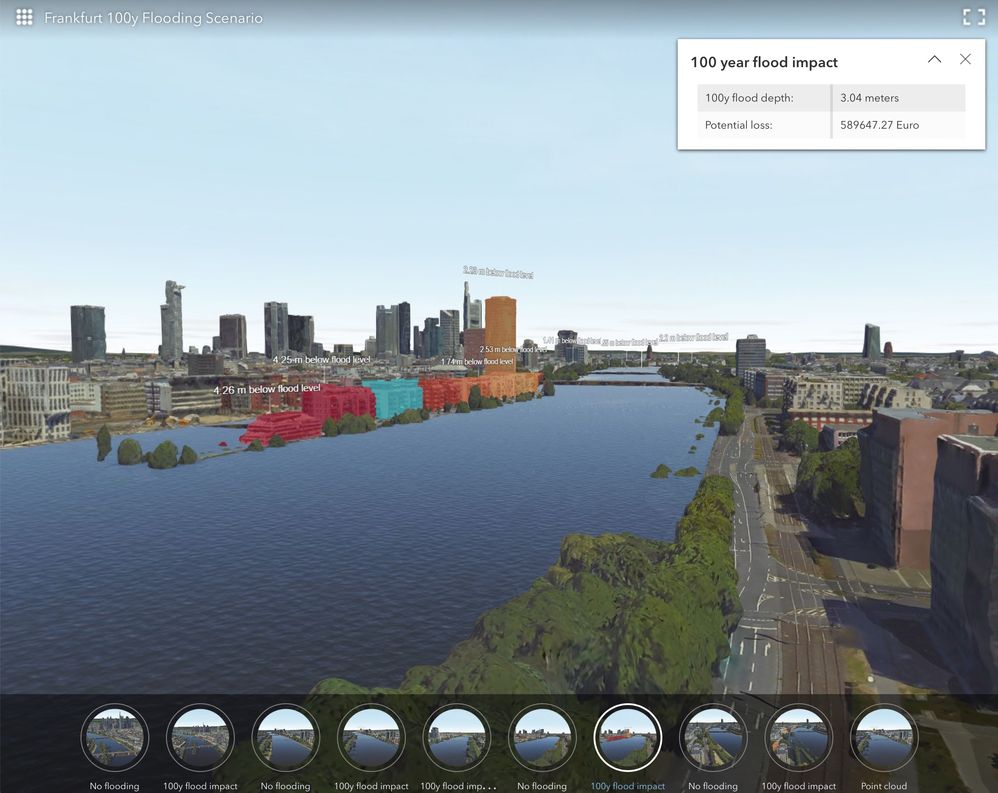
Task: Click the Frankfurt 100y Flooding Scenario title
Action: (151, 17)
